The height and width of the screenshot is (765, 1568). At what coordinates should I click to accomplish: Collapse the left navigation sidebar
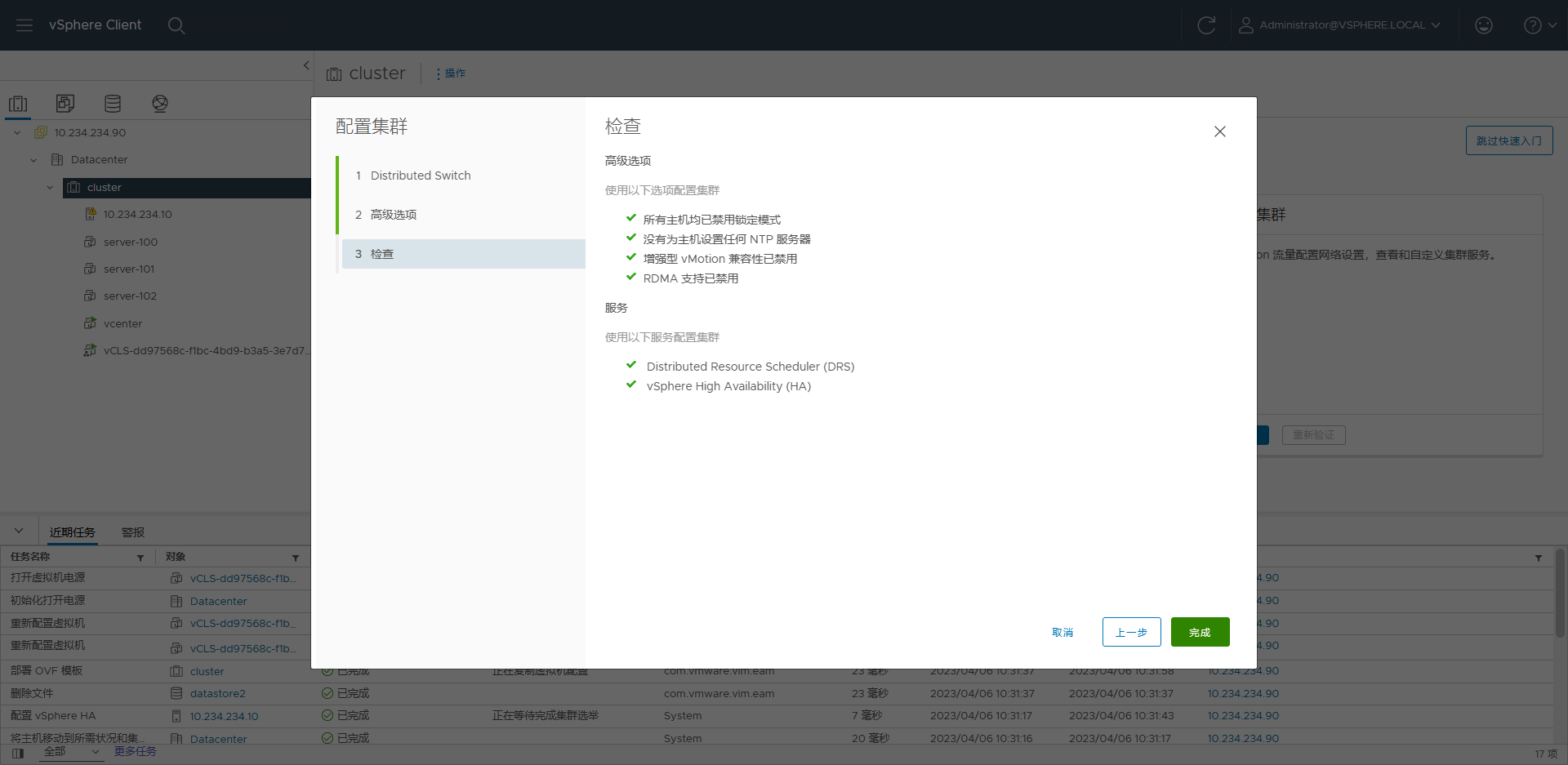(306, 65)
